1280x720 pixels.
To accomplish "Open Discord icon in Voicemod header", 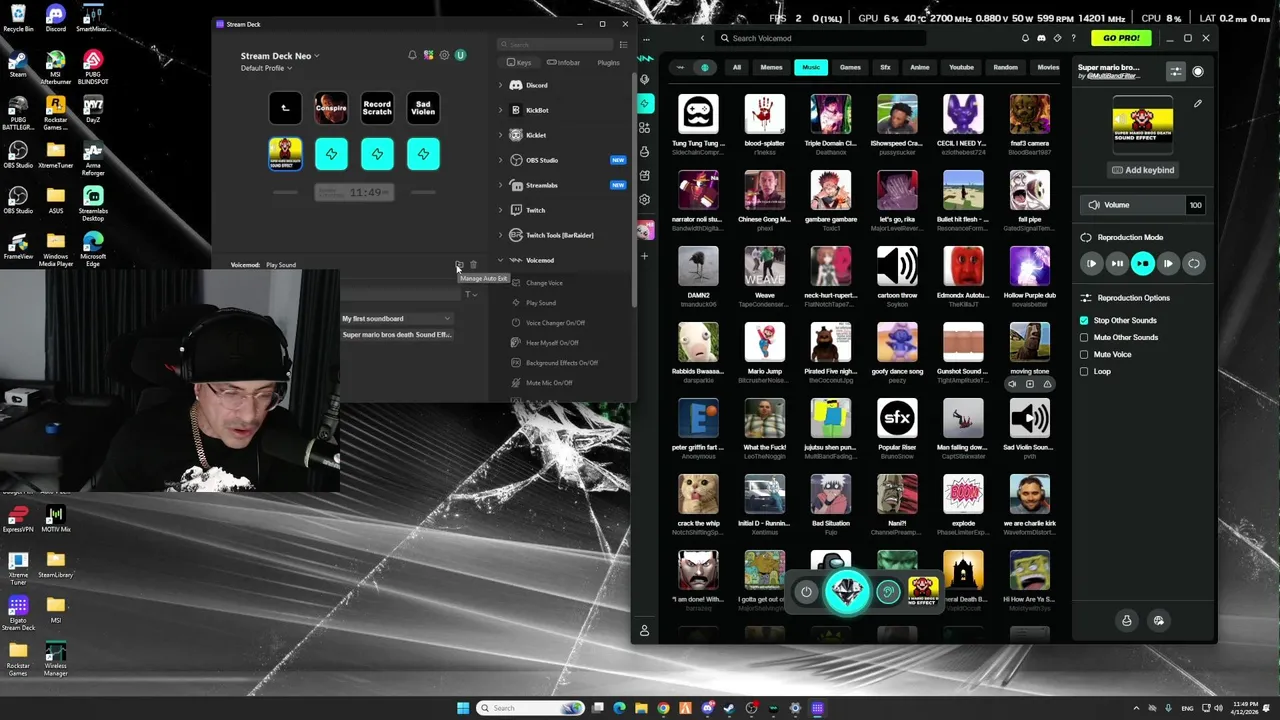I will pyautogui.click(x=1041, y=38).
